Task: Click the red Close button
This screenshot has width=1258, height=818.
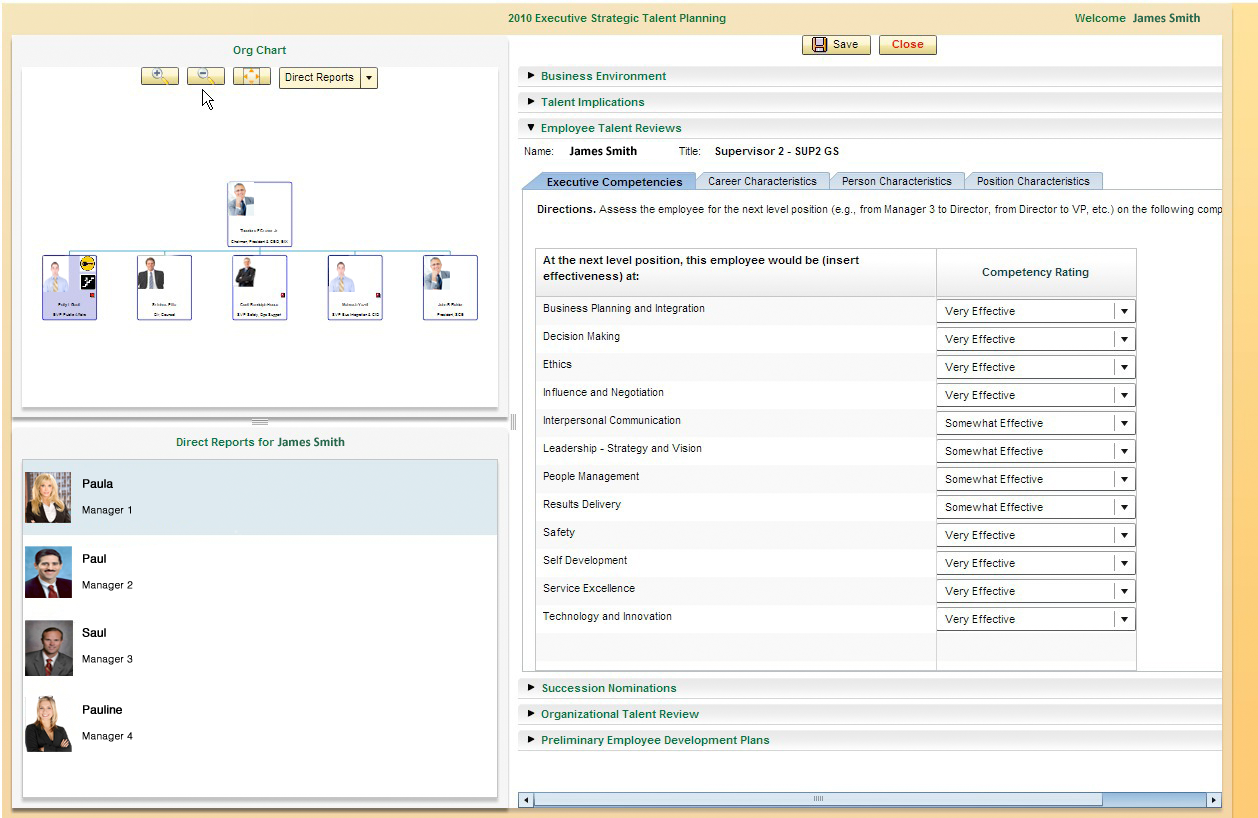Action: [907, 45]
